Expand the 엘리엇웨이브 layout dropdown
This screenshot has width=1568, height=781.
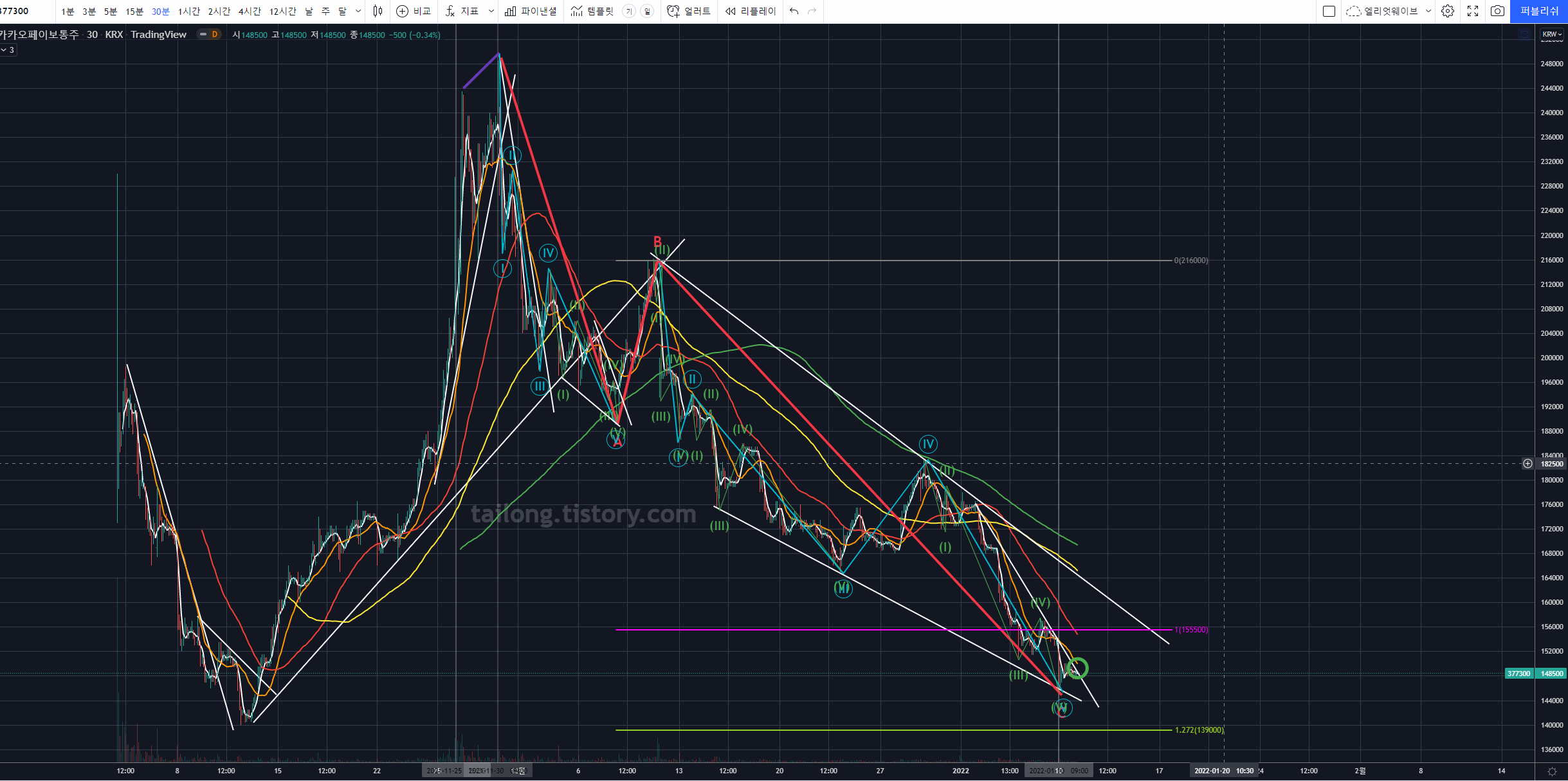1428,11
